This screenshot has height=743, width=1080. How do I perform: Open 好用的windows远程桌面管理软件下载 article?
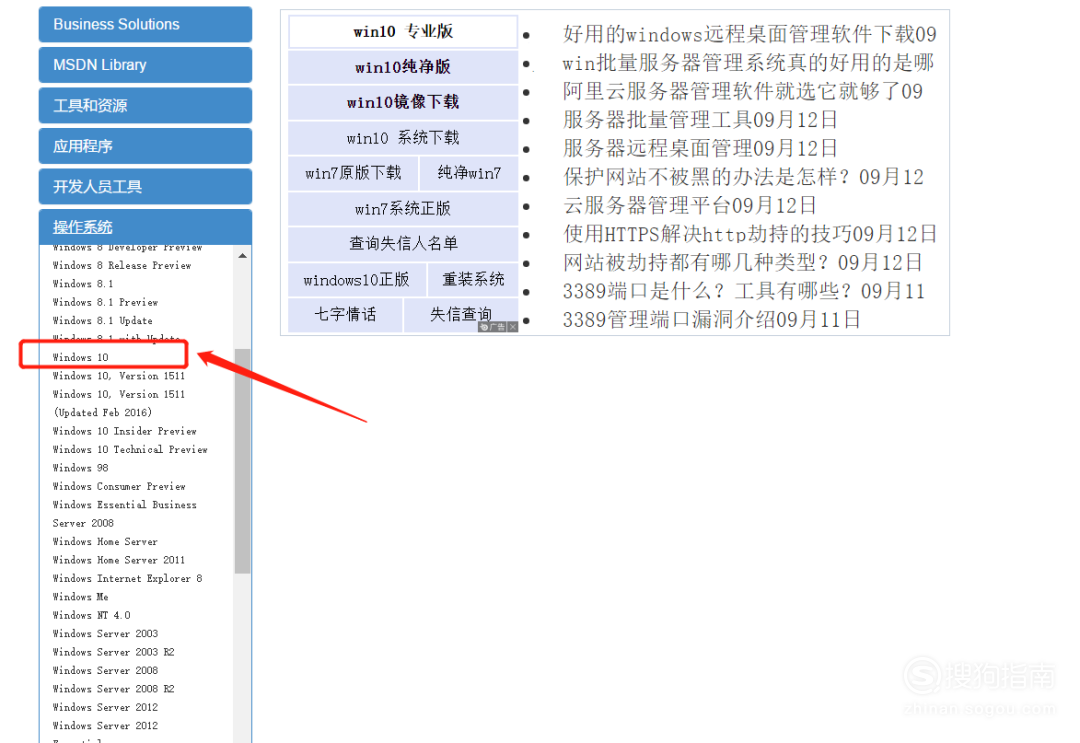[x=749, y=34]
